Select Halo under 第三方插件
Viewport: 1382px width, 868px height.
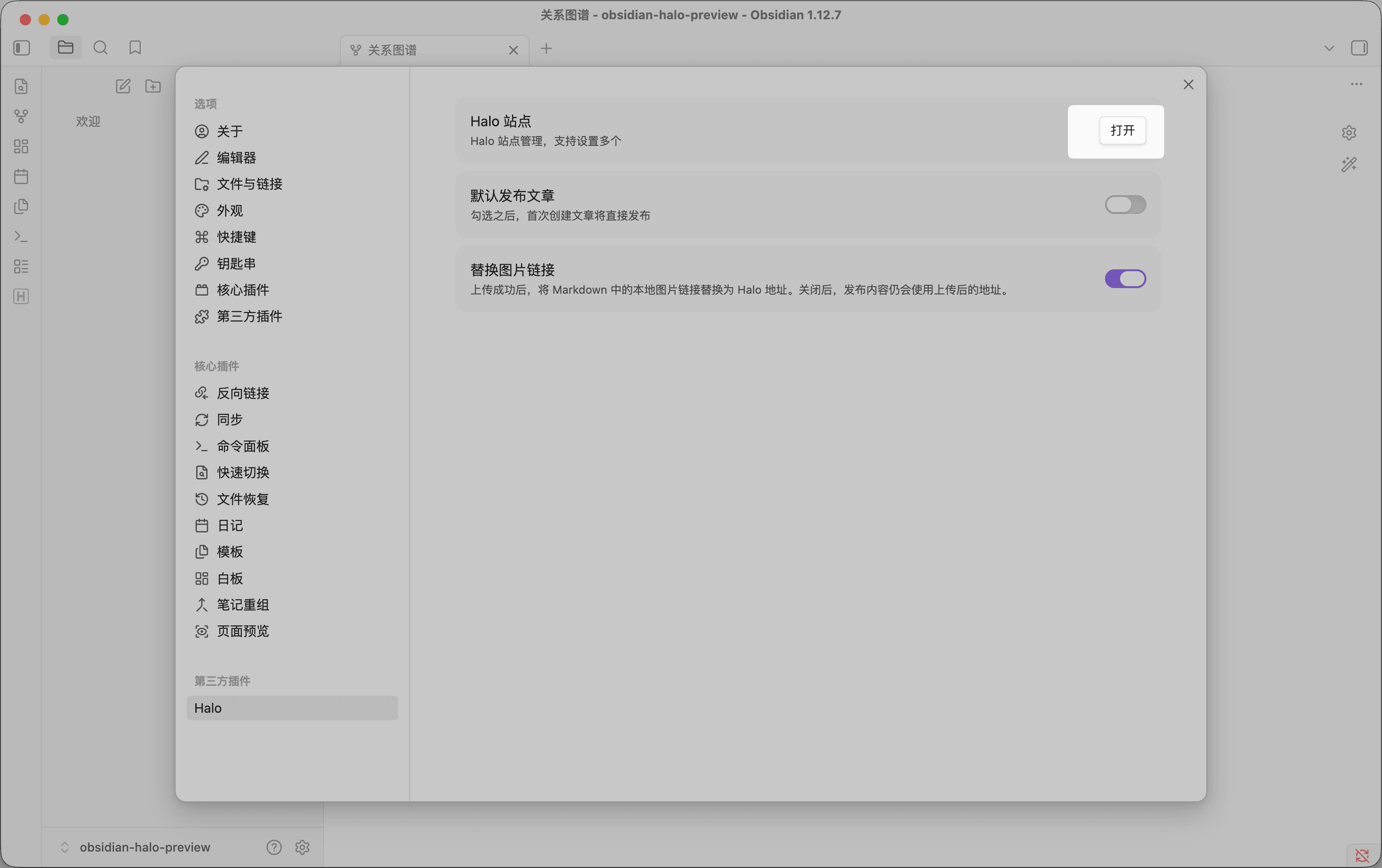click(292, 708)
